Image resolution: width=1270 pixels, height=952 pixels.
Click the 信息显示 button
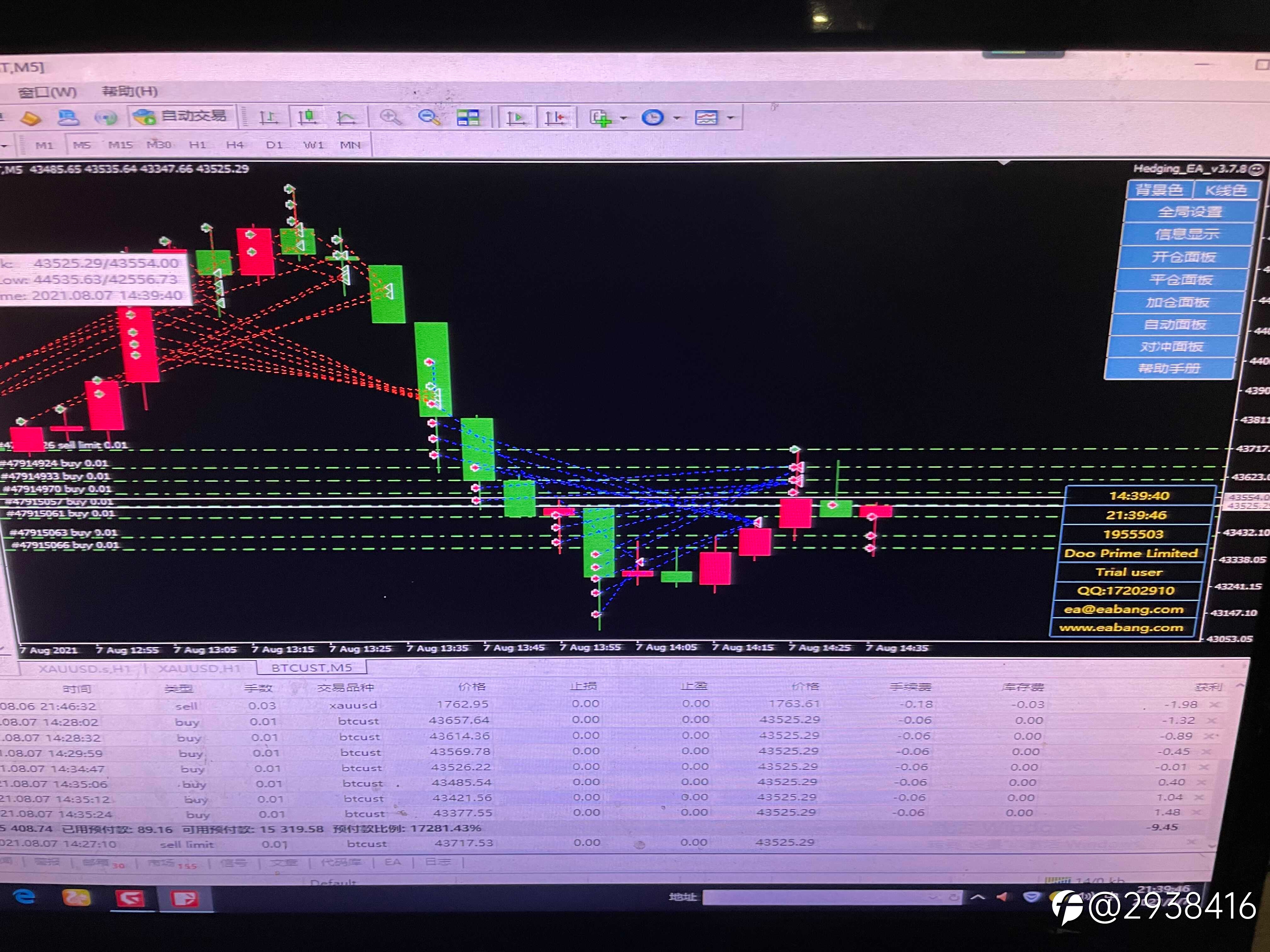point(1186,234)
